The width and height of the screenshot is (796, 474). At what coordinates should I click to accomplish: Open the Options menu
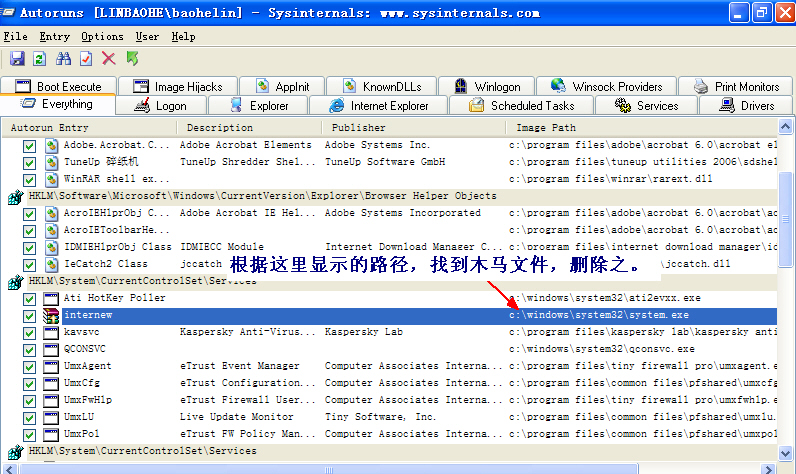(x=102, y=37)
